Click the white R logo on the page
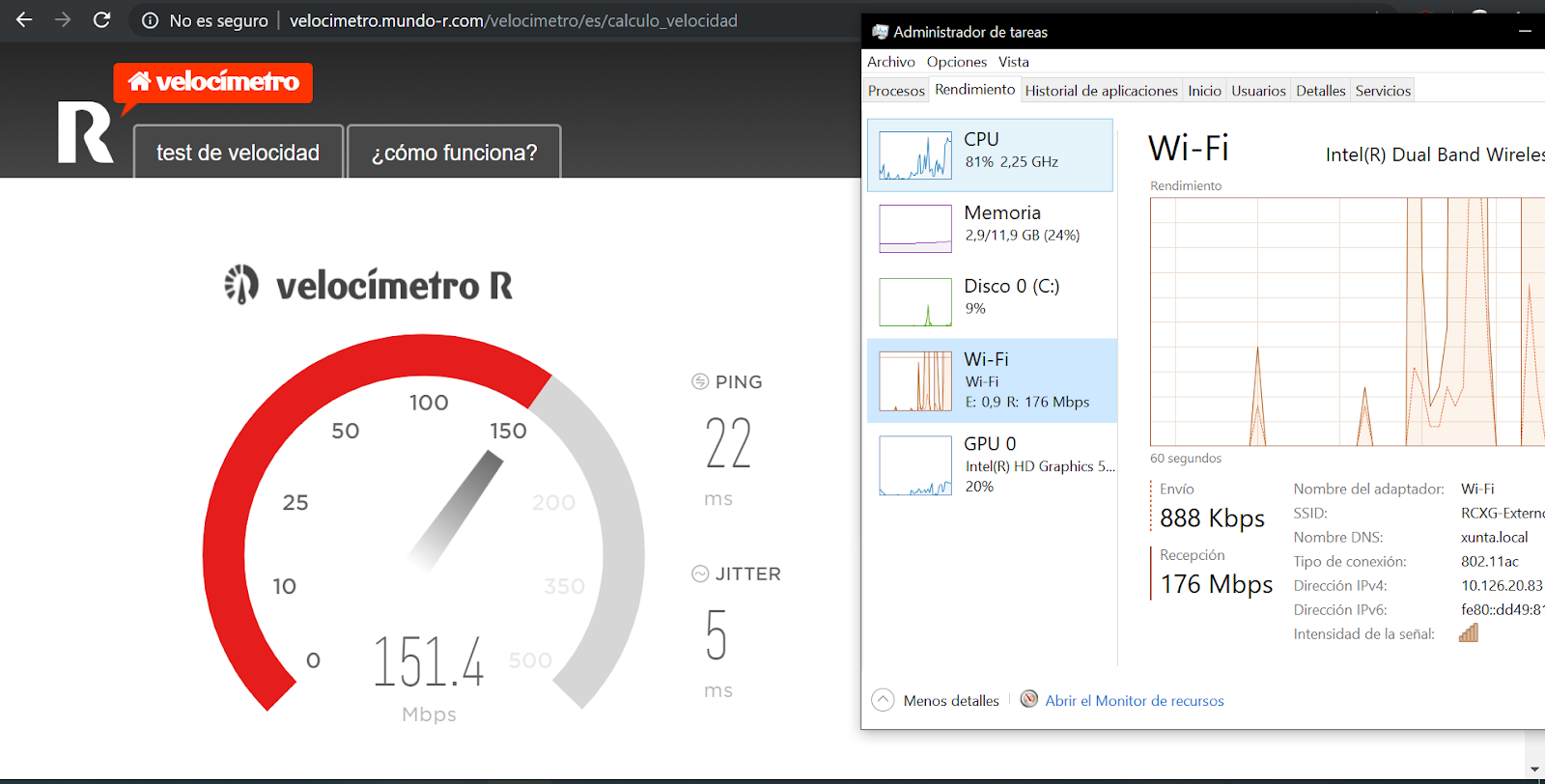The height and width of the screenshot is (784, 1545). [85, 132]
